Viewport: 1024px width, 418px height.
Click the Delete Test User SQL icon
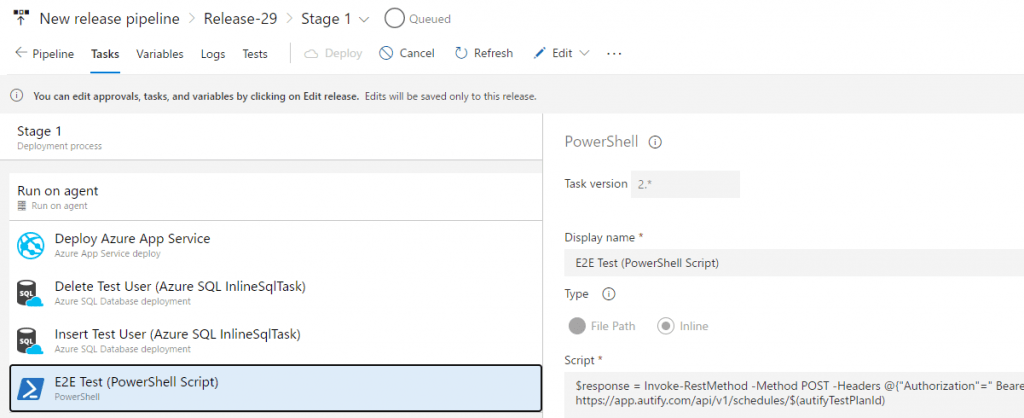[29, 293]
